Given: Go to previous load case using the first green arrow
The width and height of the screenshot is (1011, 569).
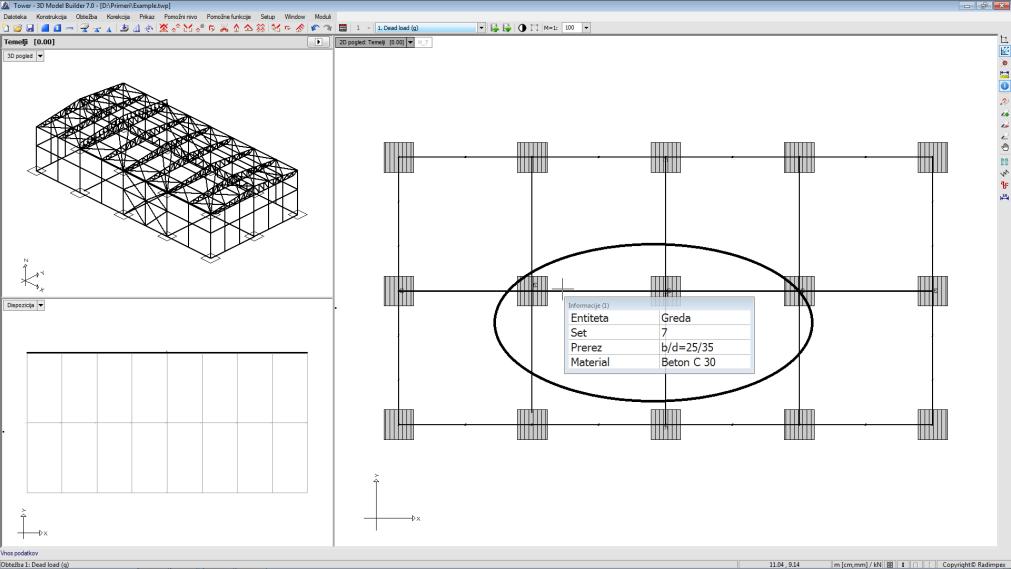Looking at the screenshot, I should point(495,28).
